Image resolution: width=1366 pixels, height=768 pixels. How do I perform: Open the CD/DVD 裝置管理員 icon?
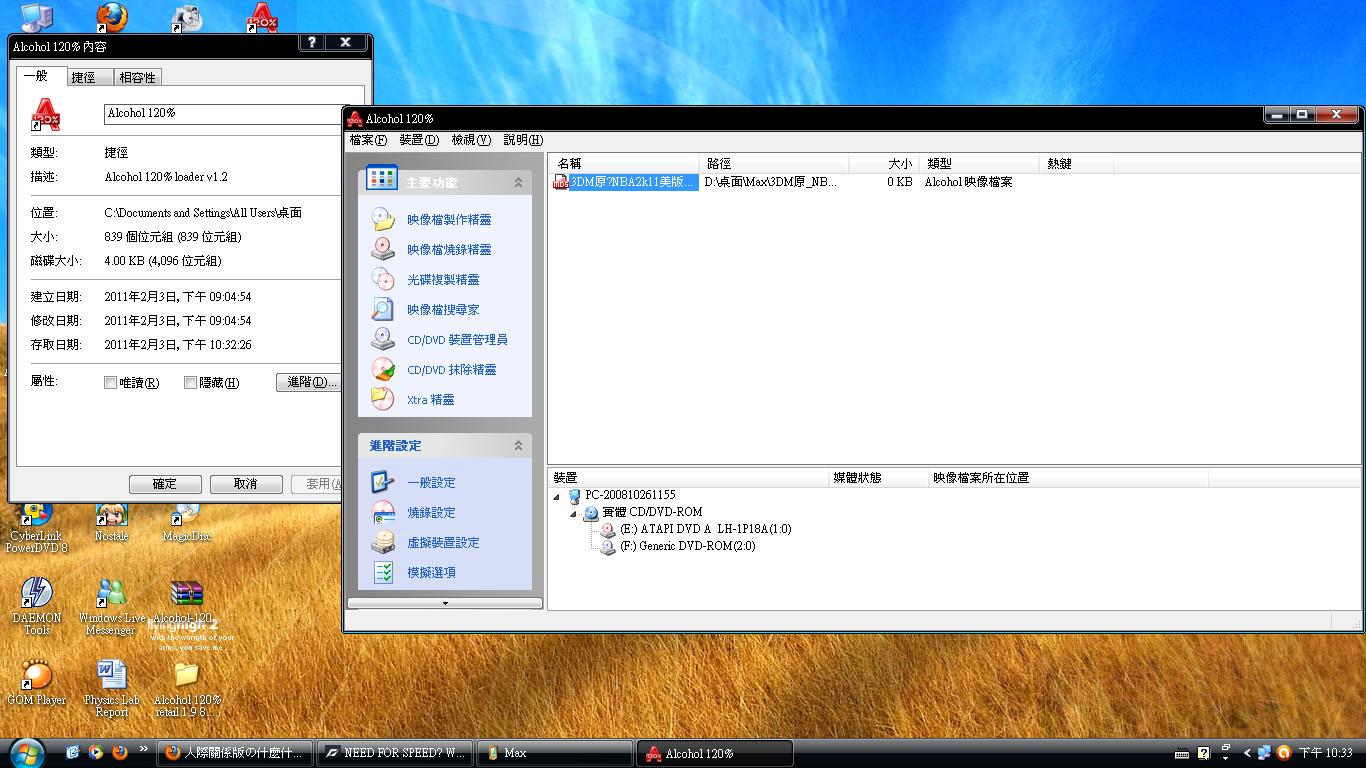click(382, 339)
